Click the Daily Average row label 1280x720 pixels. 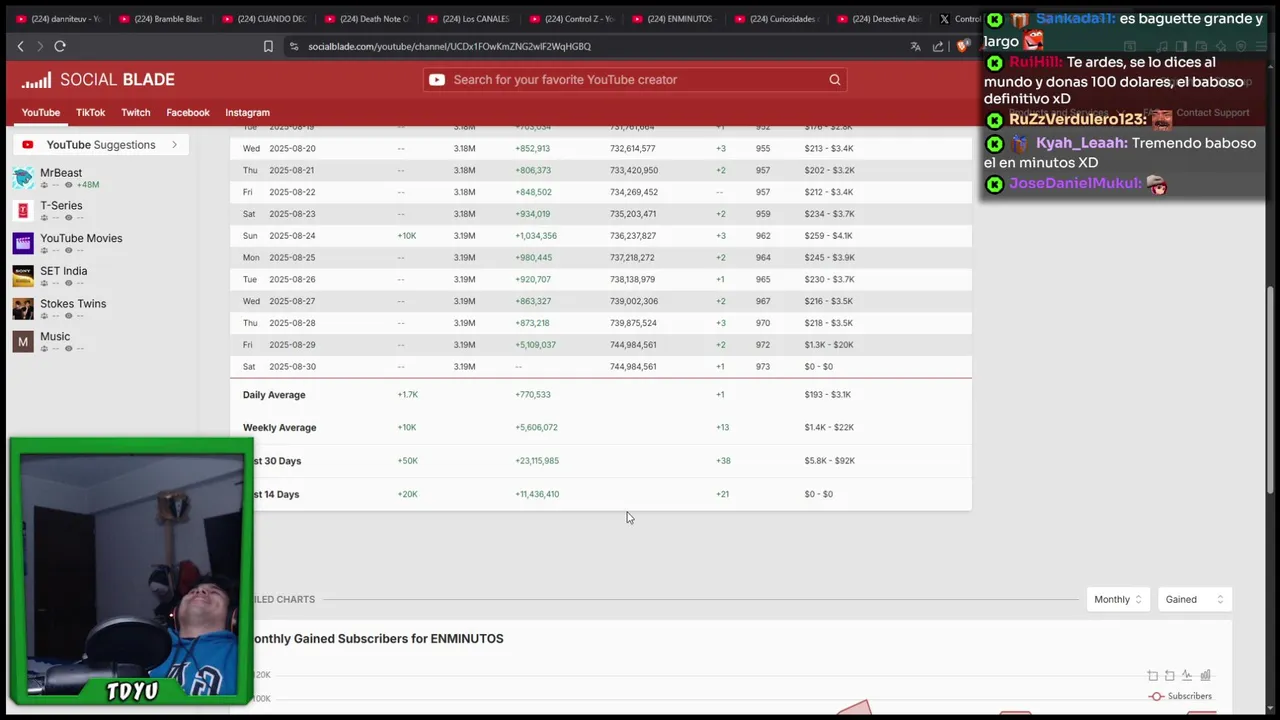274,395
